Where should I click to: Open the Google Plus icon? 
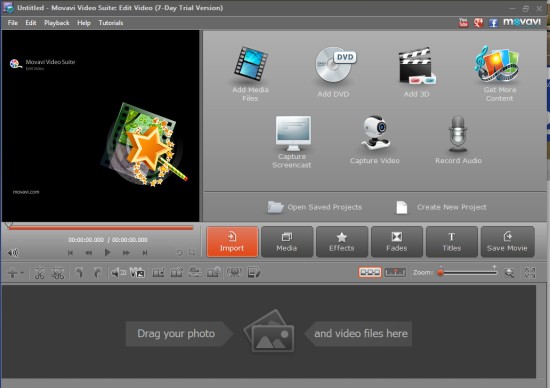[x=478, y=22]
